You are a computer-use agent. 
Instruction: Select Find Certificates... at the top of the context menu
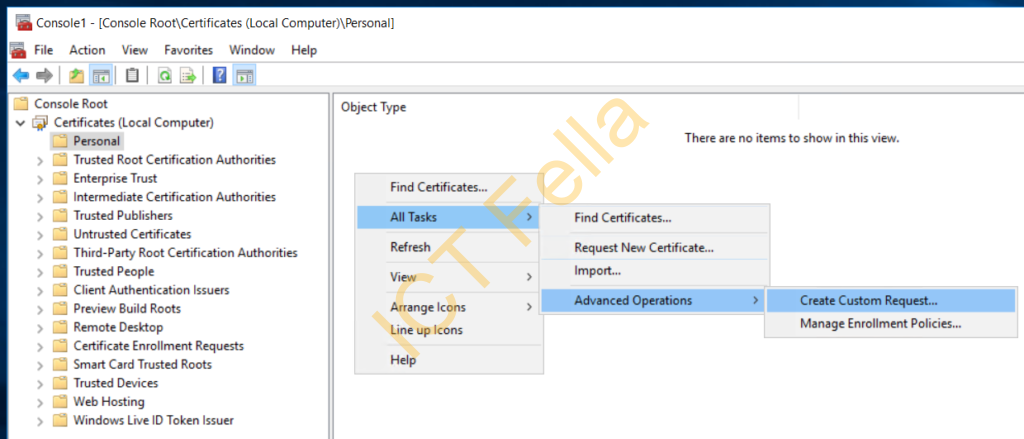(449, 187)
